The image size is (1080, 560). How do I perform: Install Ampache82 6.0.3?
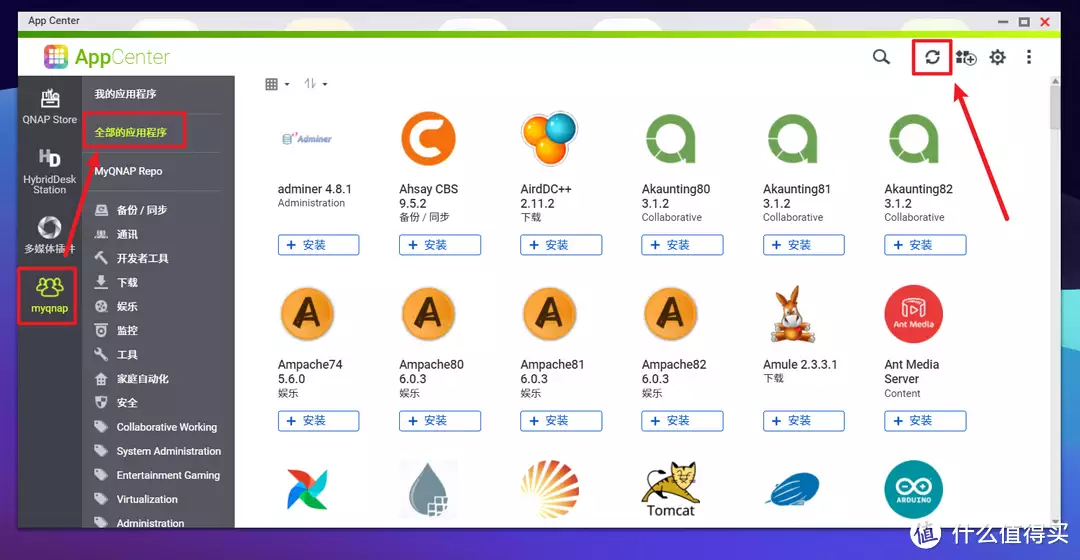(682, 420)
